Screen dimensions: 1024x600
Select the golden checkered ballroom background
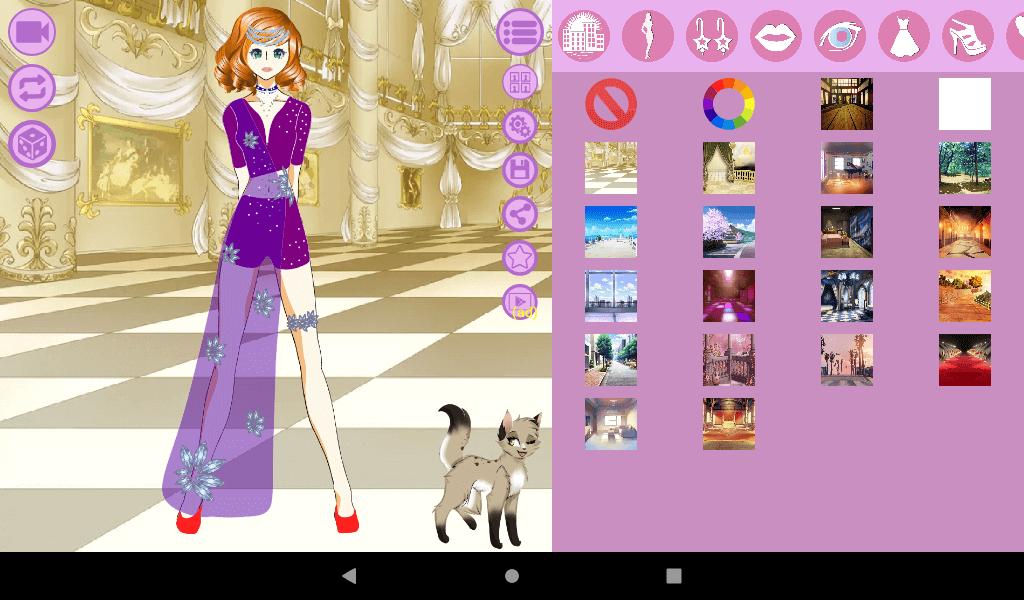coord(611,168)
